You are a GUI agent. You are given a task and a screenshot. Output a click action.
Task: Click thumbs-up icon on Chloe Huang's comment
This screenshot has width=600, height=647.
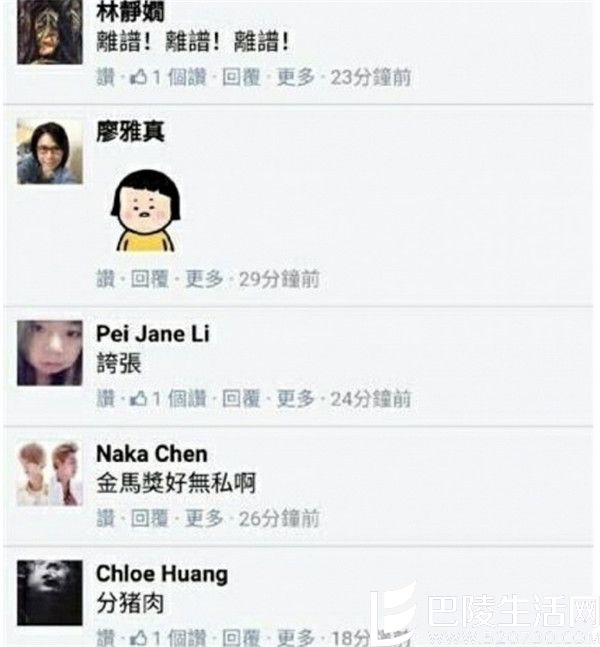tap(138, 638)
